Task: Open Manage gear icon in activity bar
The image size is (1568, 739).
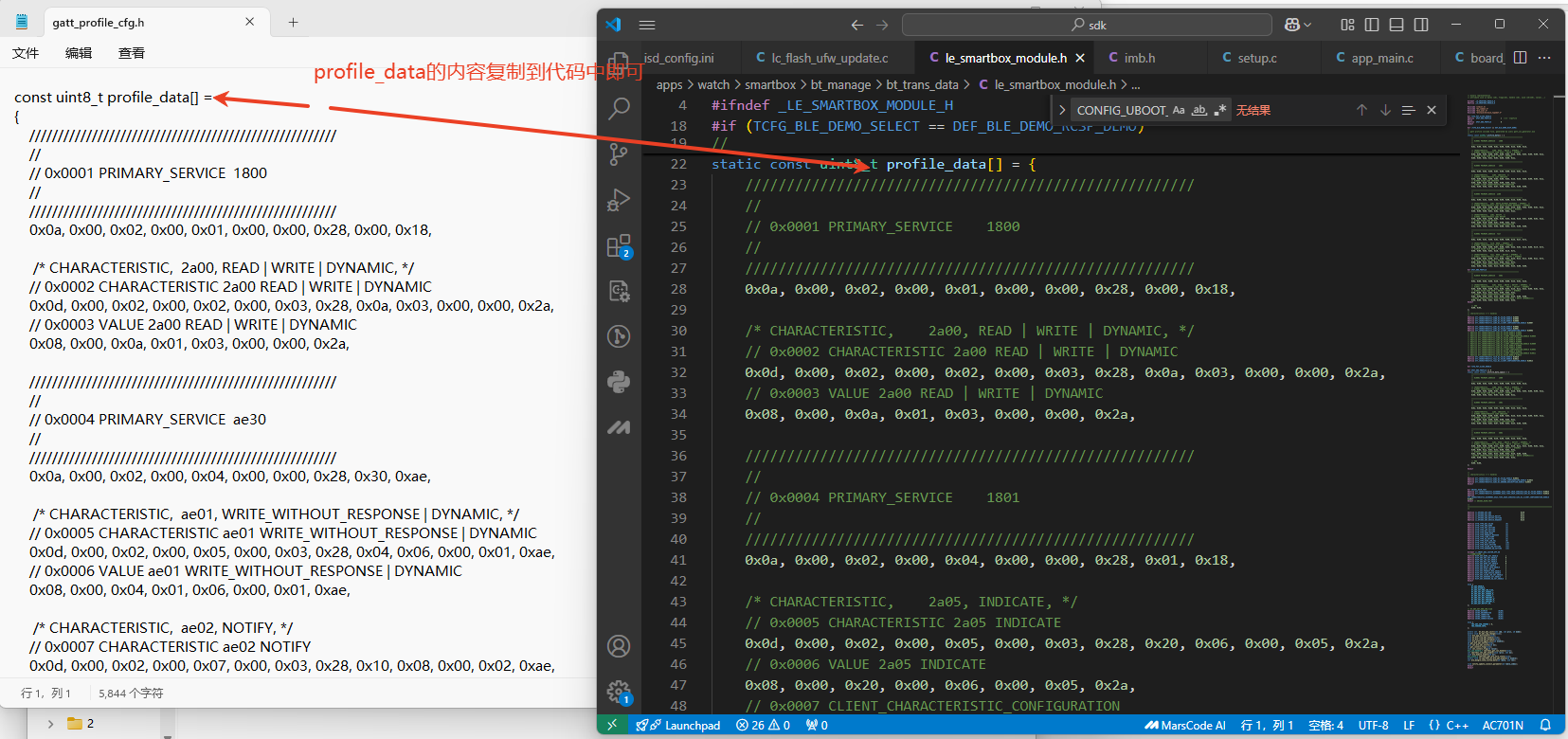Action: click(619, 692)
